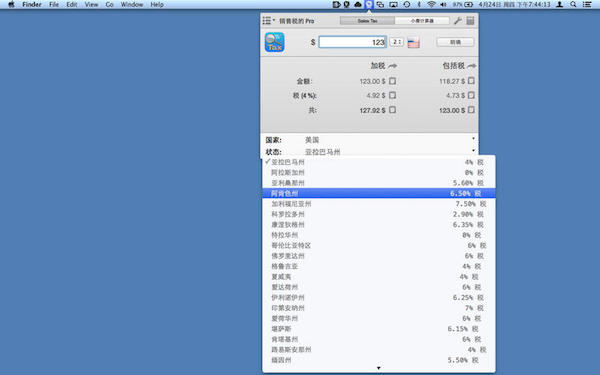Open the File menu

(x=54, y=5)
